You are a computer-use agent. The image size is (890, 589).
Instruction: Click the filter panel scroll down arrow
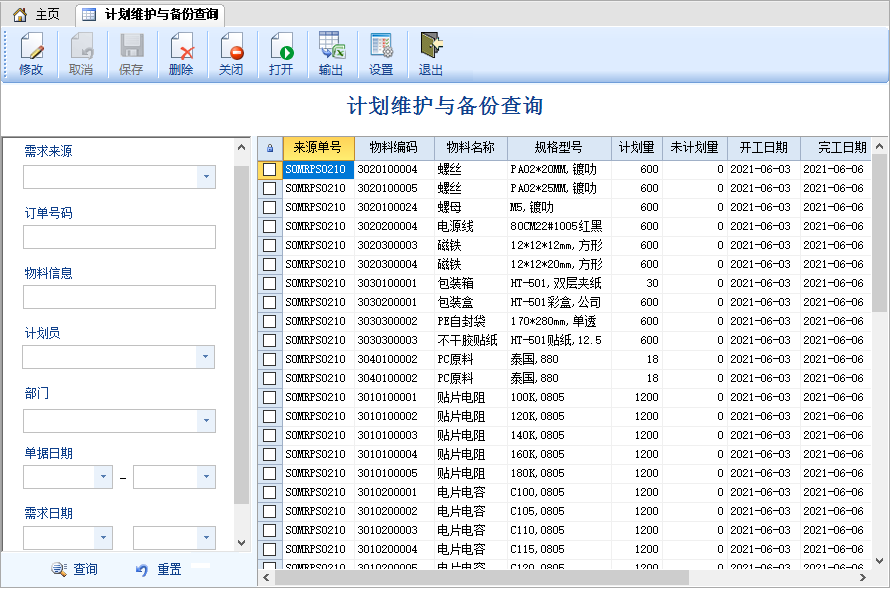pyautogui.click(x=241, y=543)
